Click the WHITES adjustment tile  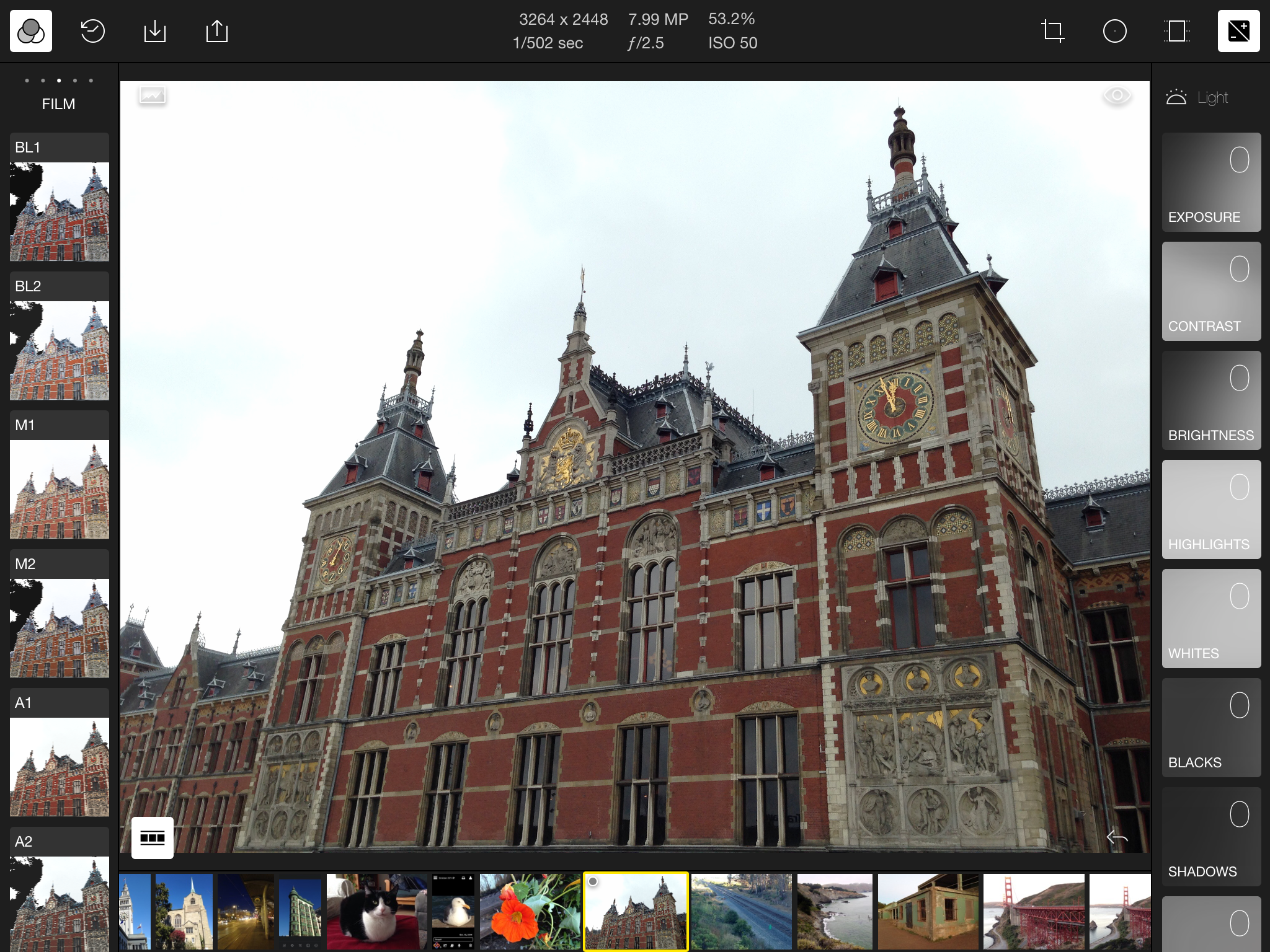pyautogui.click(x=1212, y=619)
